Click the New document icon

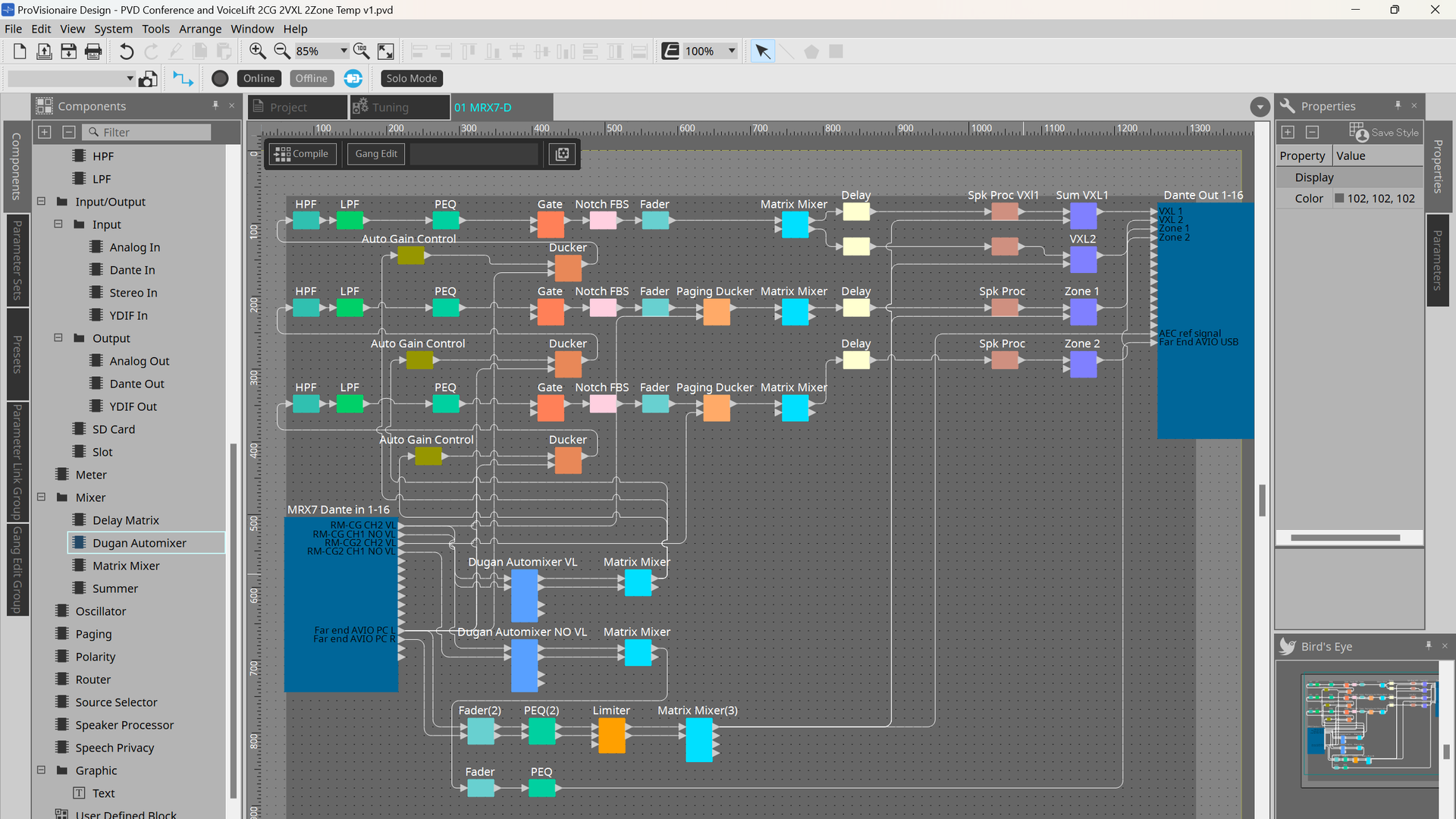coord(20,51)
